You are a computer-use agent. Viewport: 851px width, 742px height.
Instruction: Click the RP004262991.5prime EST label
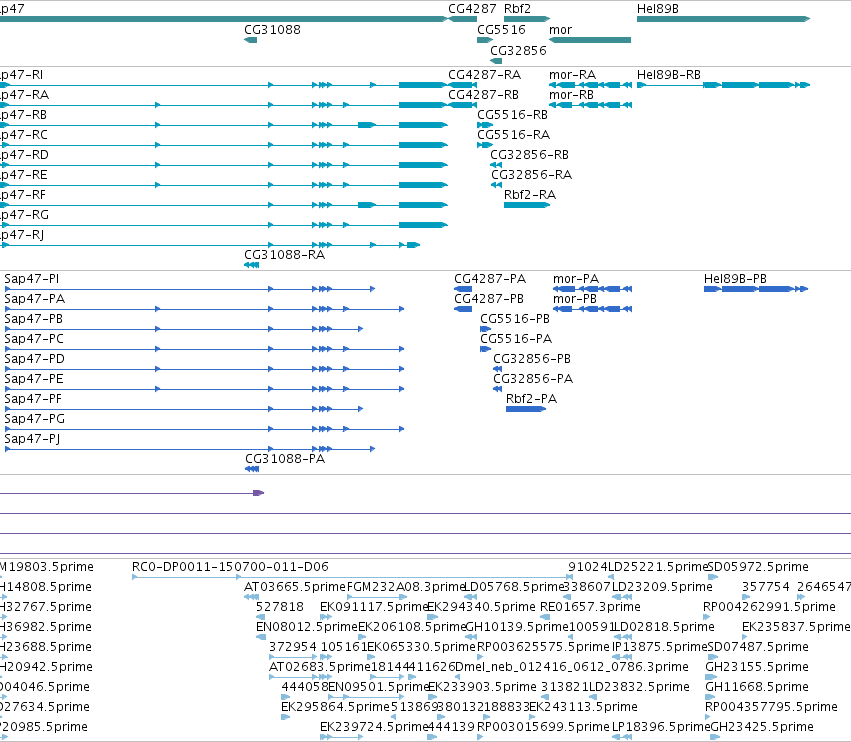769,606
